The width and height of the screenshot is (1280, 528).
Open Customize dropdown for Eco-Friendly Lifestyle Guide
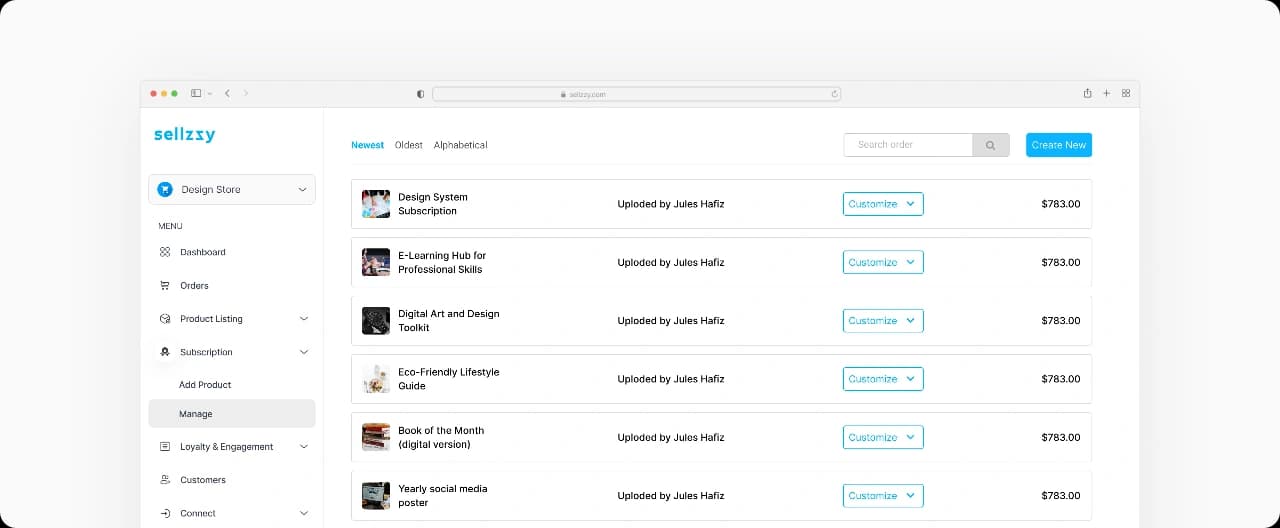pyautogui.click(x=883, y=379)
